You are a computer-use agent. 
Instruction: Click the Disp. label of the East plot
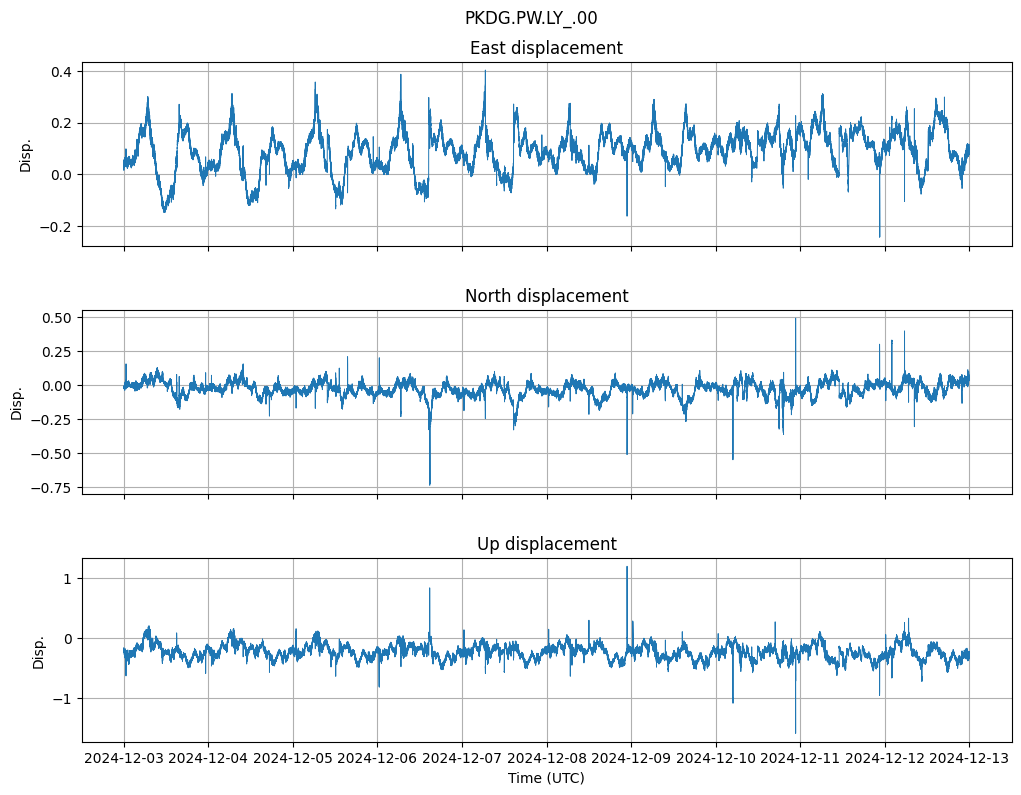[26, 155]
